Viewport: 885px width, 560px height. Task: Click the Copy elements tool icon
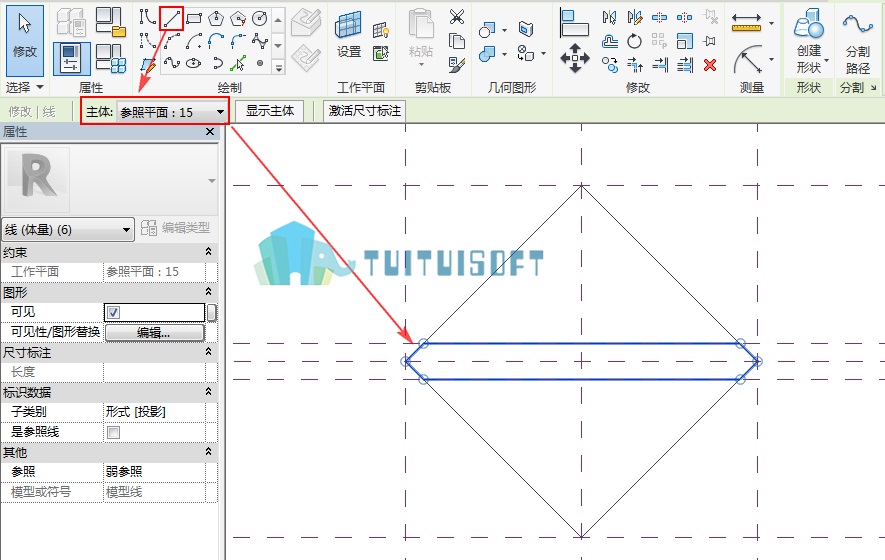(610, 65)
